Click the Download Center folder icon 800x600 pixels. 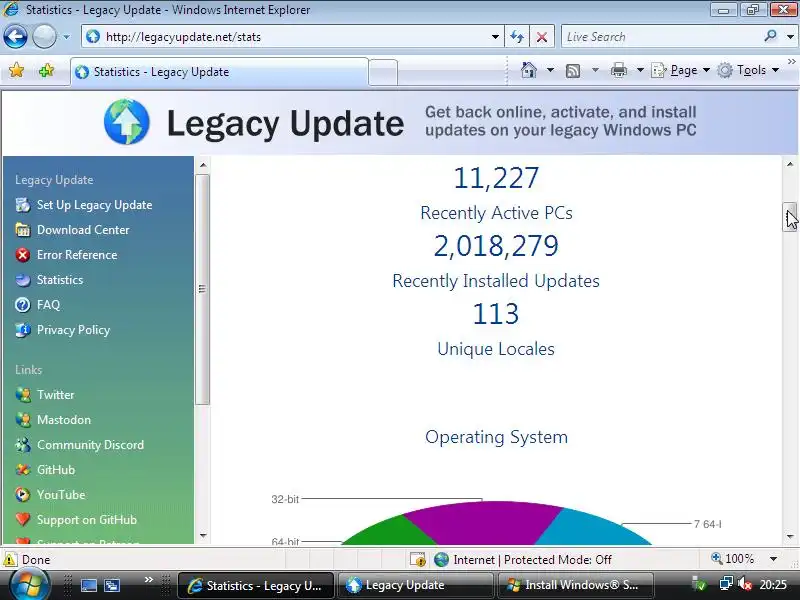[x=23, y=230]
